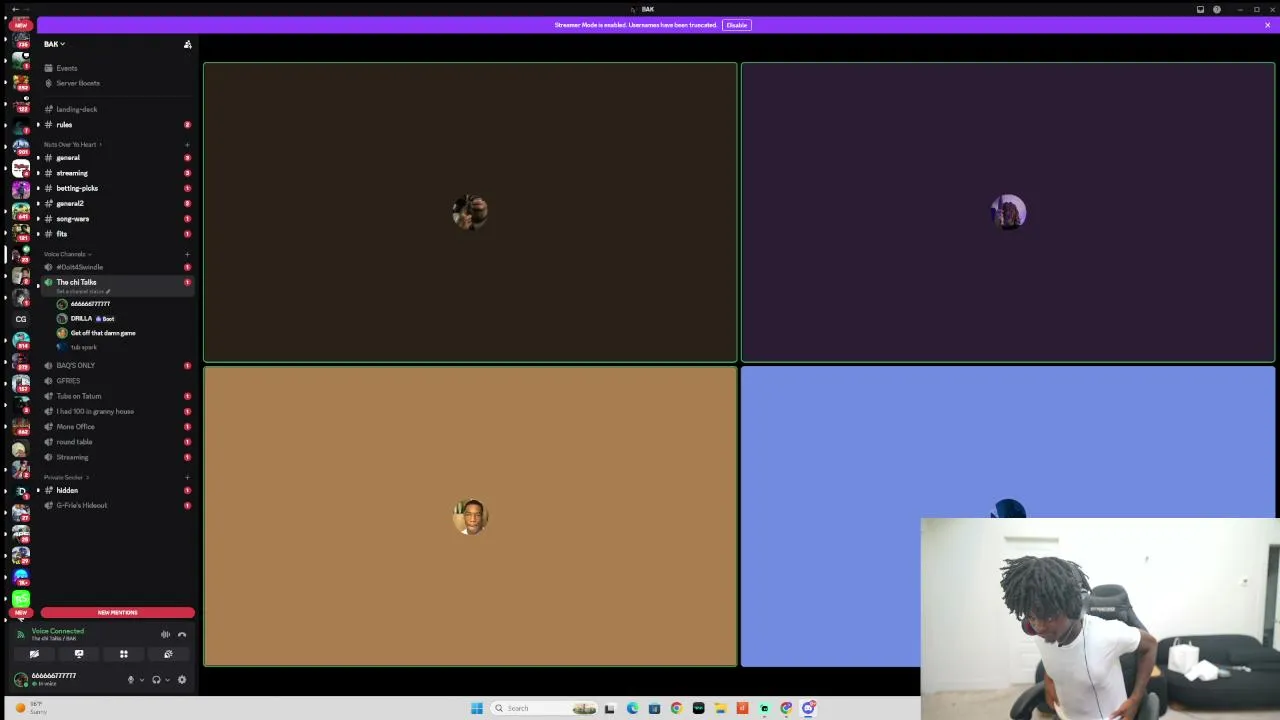Click own user avatar 666666777777 panel

[46, 679]
